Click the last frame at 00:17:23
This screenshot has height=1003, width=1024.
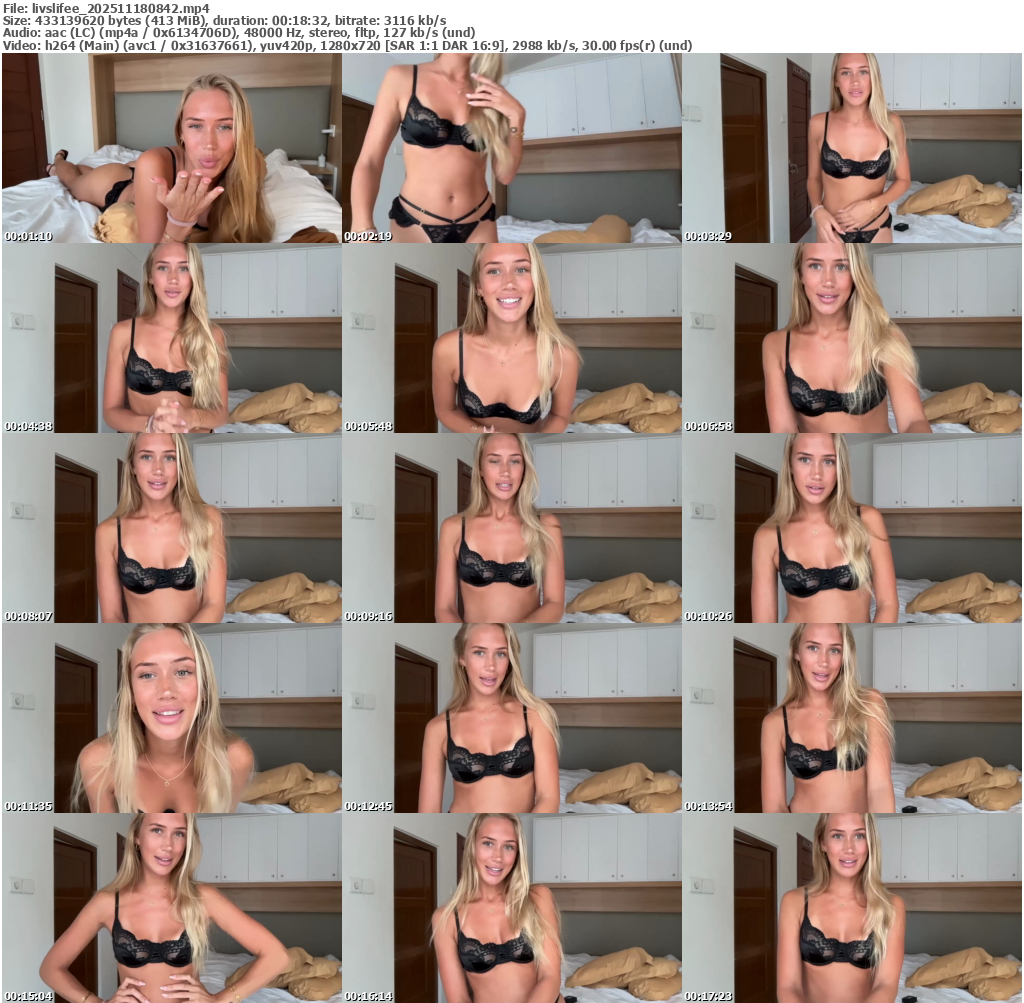click(x=852, y=908)
